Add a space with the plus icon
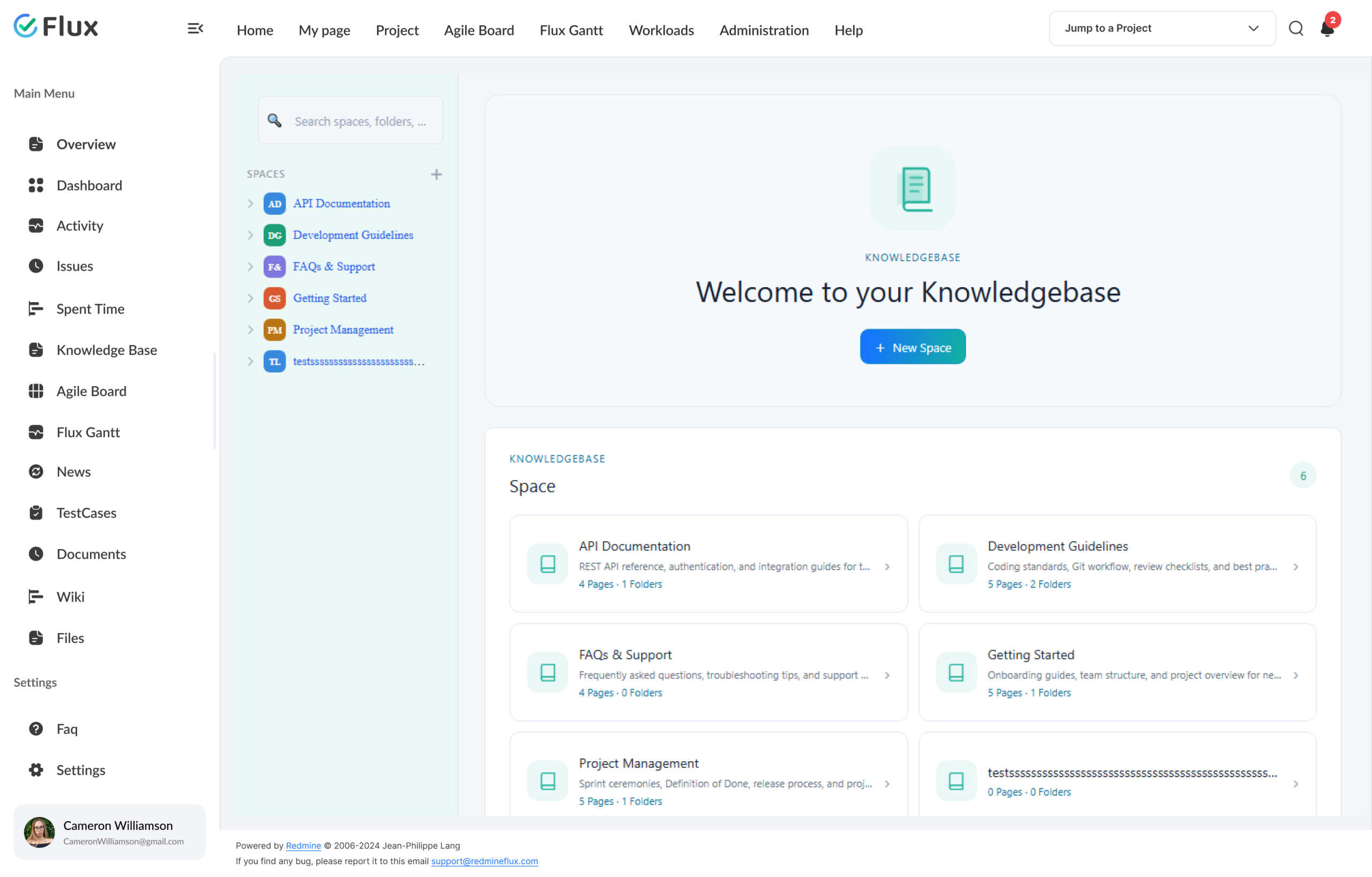 point(436,174)
